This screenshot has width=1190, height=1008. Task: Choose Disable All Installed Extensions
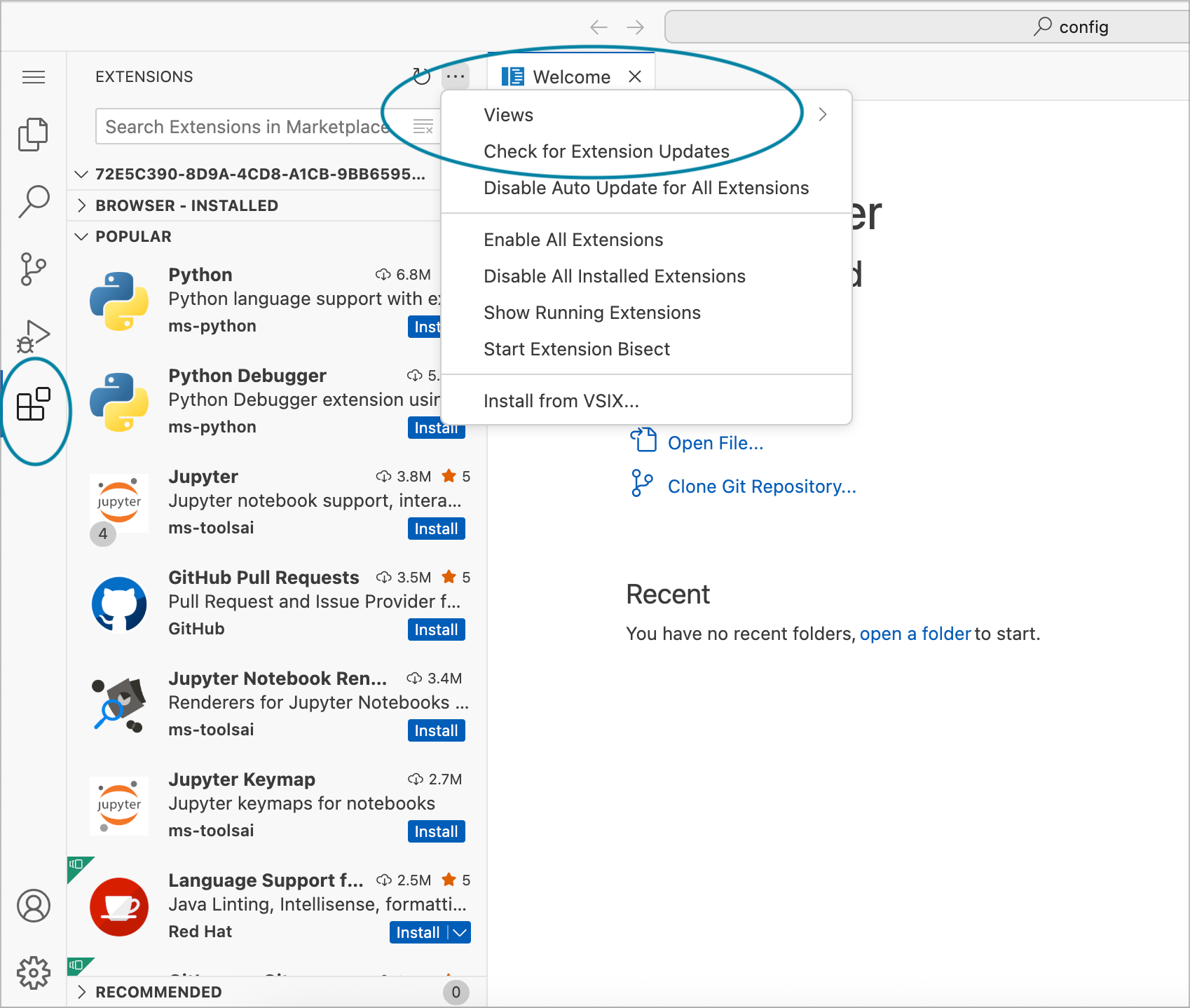(646, 276)
